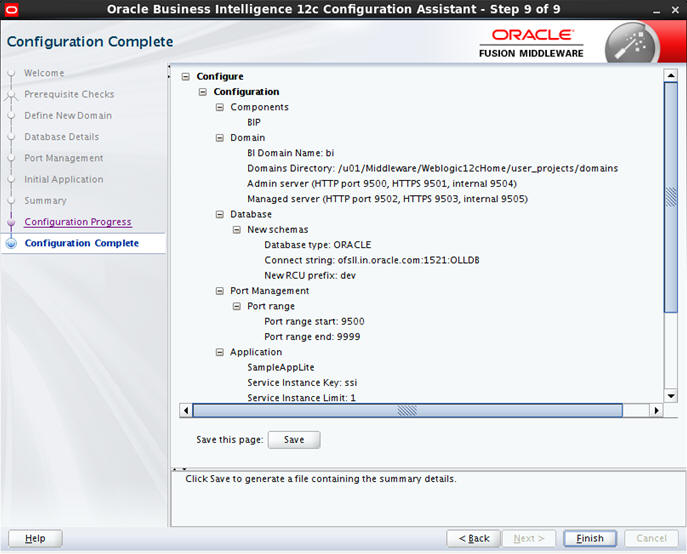Select the Domains Directory row
Image resolution: width=687 pixels, height=554 pixels.
coord(432,168)
